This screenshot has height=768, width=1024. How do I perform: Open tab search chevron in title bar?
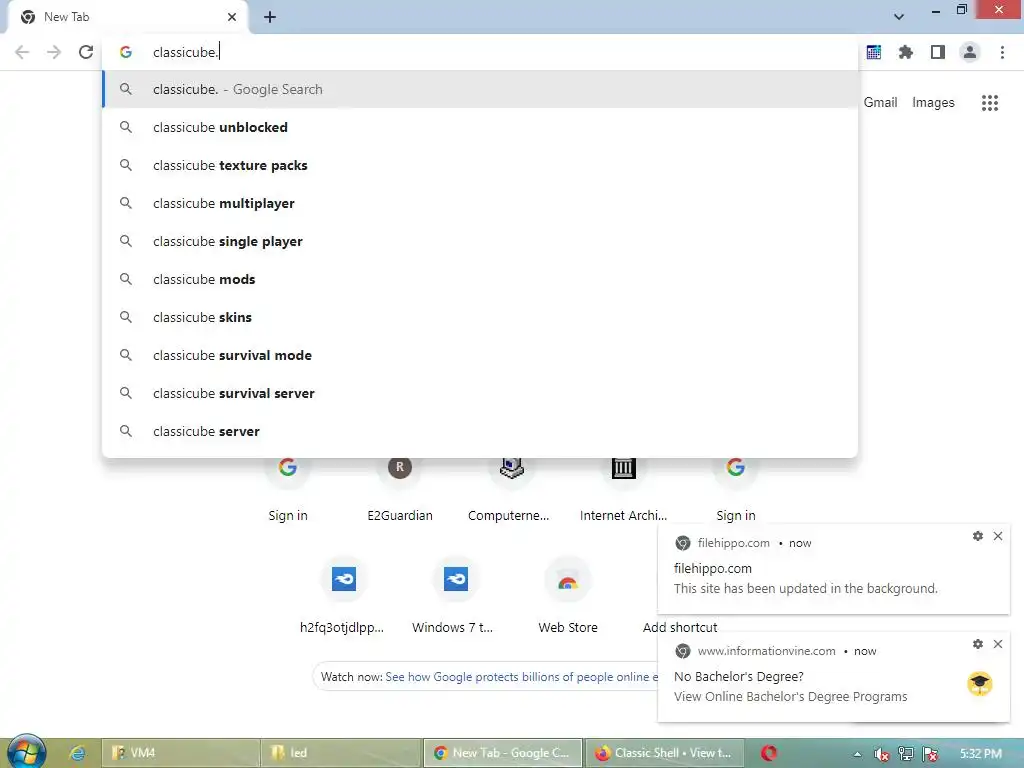click(899, 17)
